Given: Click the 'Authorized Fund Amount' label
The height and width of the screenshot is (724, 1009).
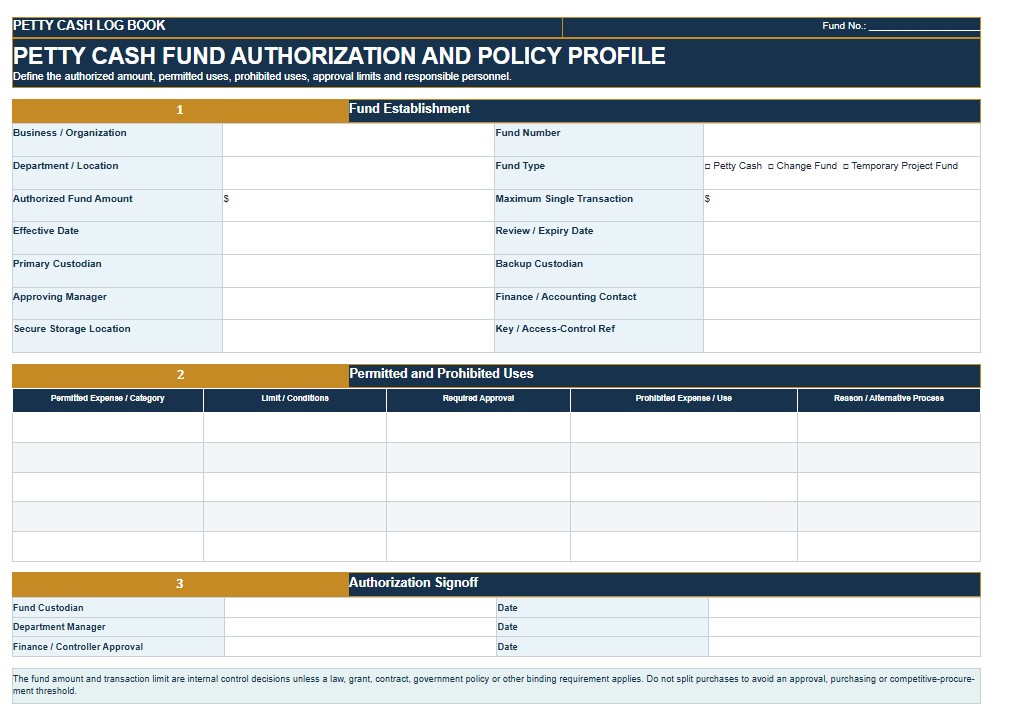Looking at the screenshot, I should click(73, 199).
